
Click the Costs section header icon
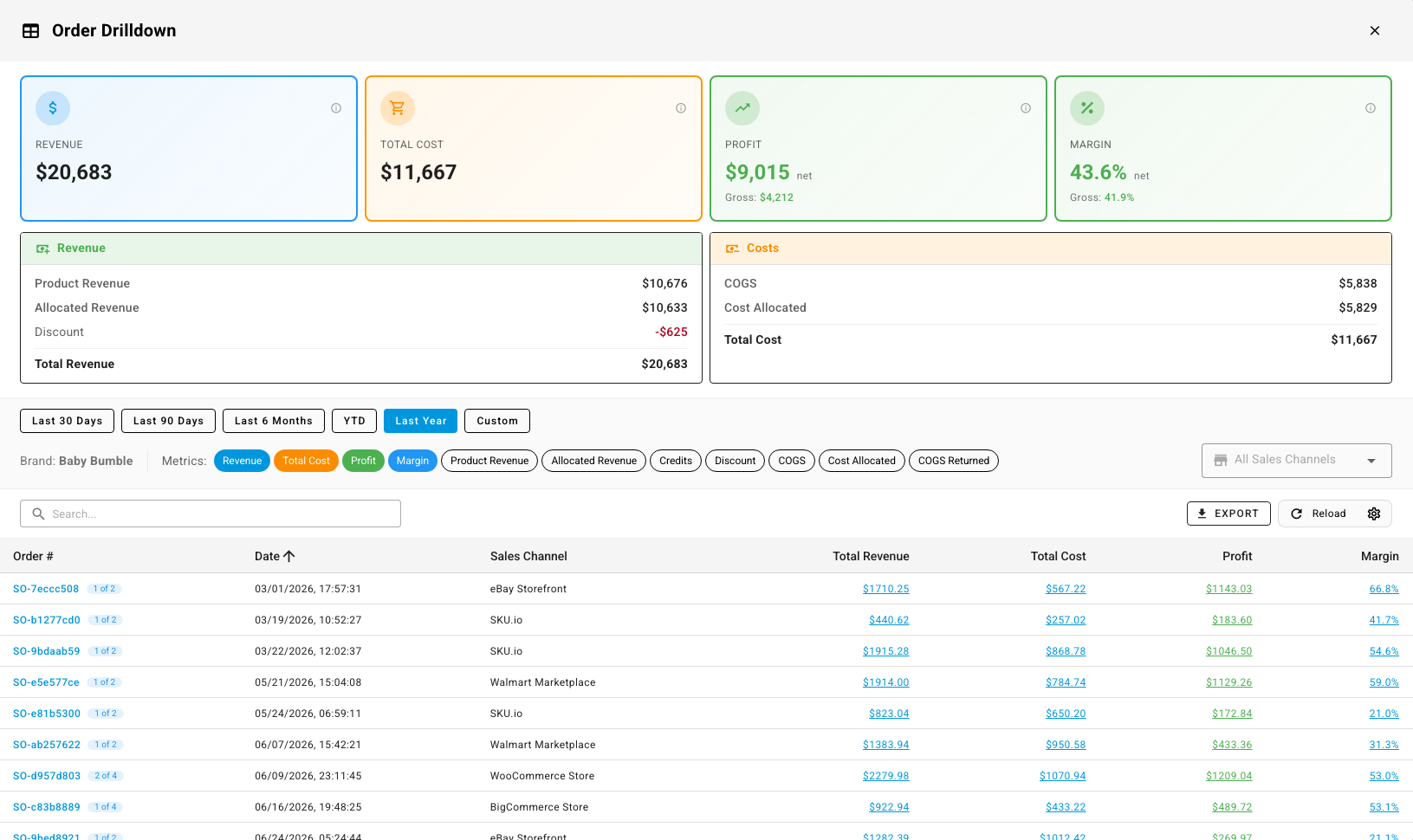(x=732, y=249)
